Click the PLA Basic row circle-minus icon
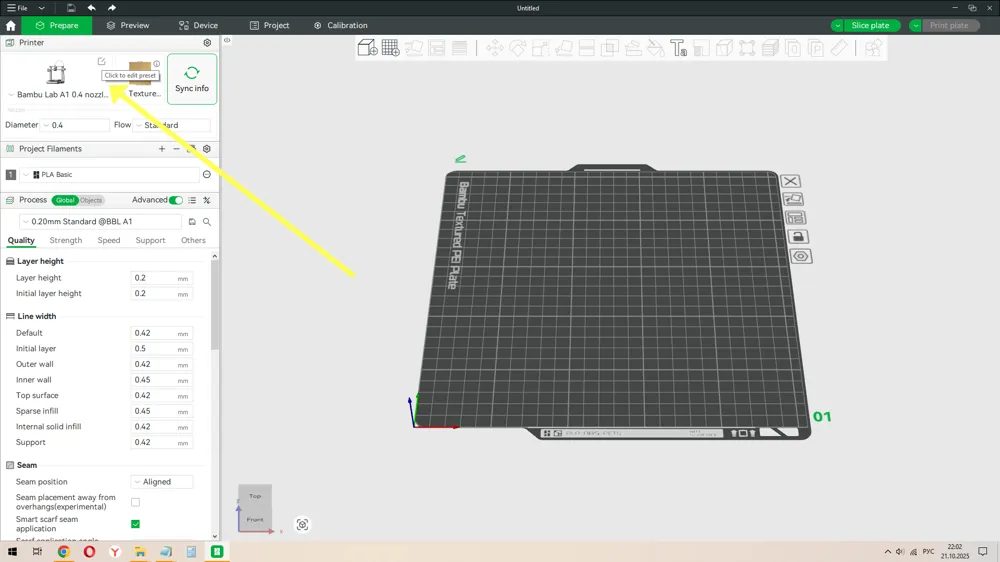The height and width of the screenshot is (562, 1000). pos(207,174)
